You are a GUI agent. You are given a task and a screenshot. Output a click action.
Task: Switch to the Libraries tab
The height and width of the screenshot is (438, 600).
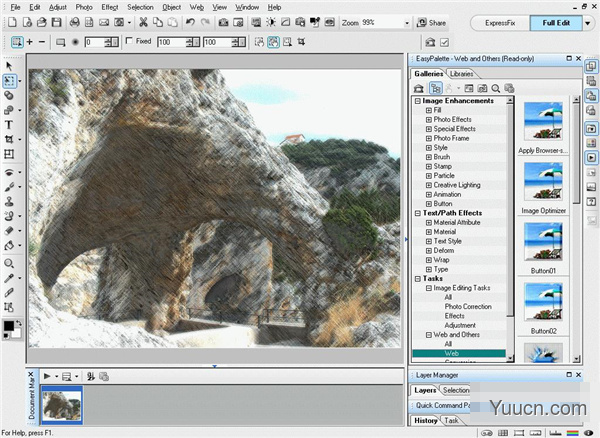click(x=461, y=74)
